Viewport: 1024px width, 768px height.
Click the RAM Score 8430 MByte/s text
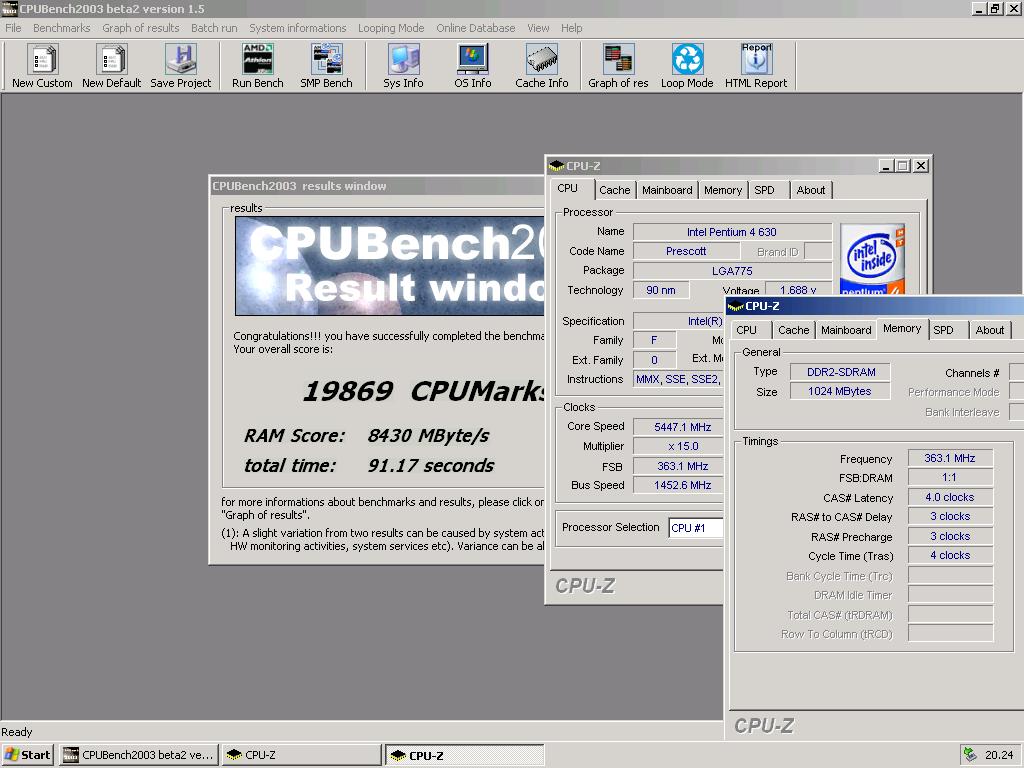(x=366, y=436)
